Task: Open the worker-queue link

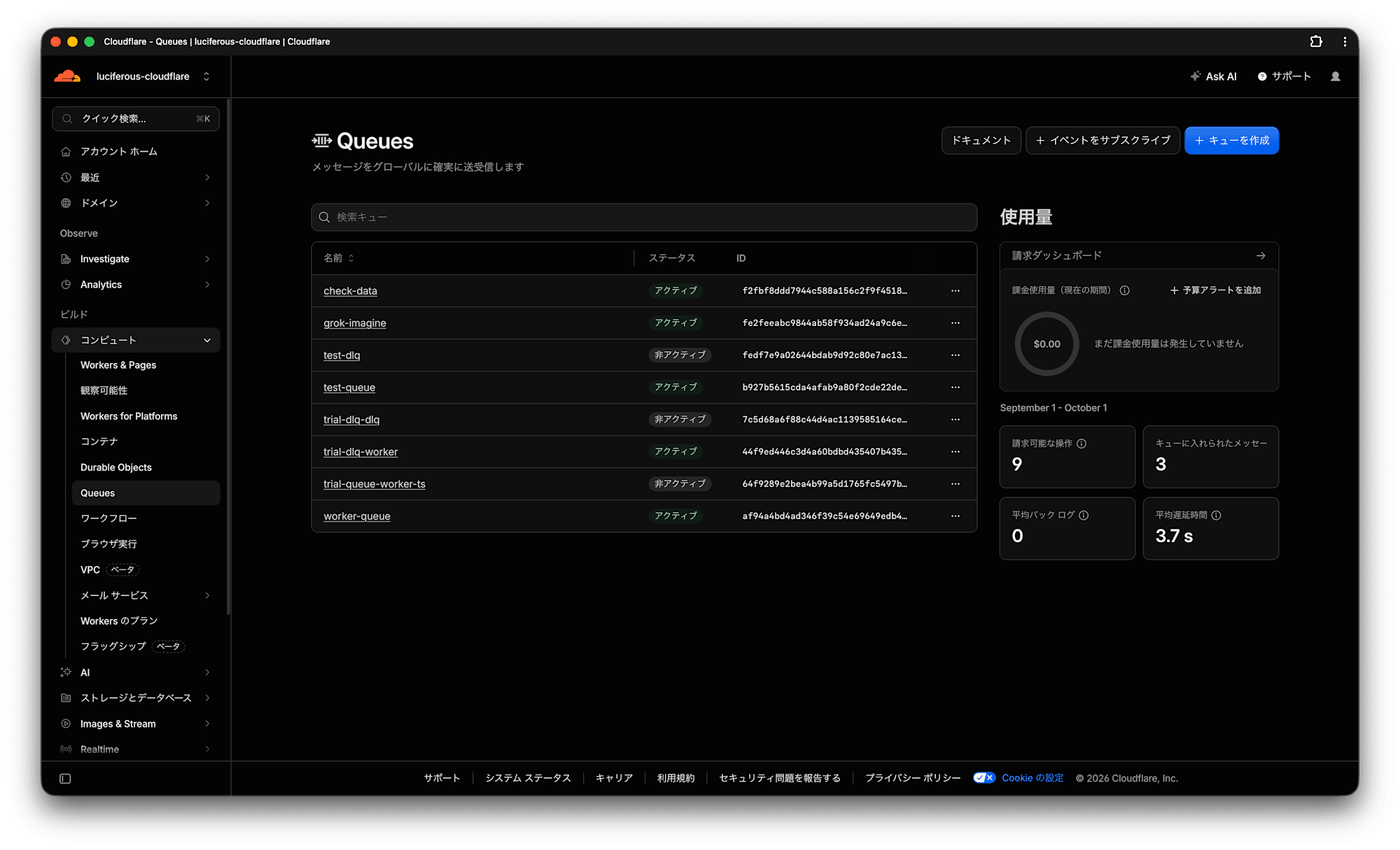Action: point(357,516)
